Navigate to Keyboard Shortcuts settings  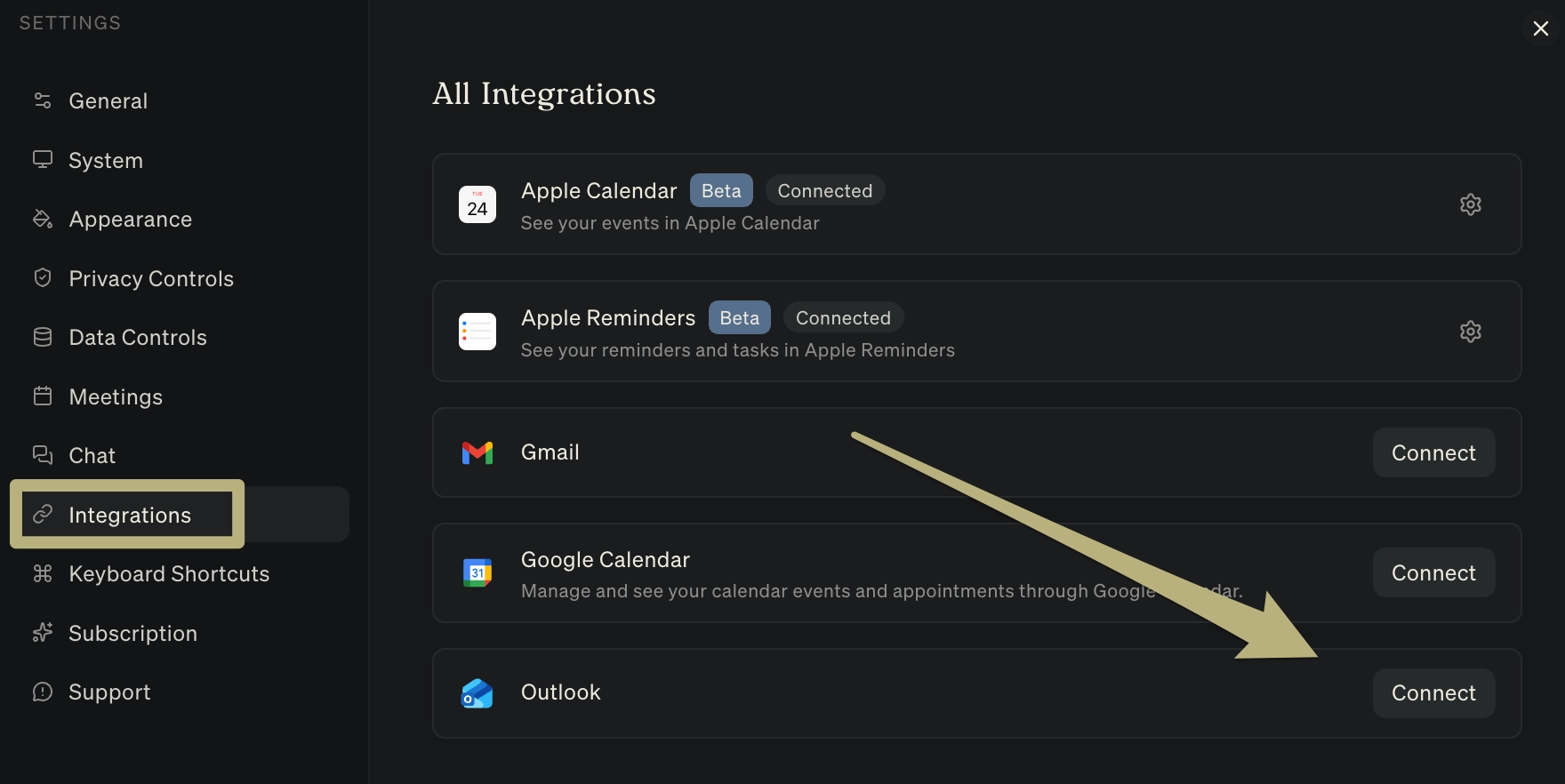coord(168,574)
